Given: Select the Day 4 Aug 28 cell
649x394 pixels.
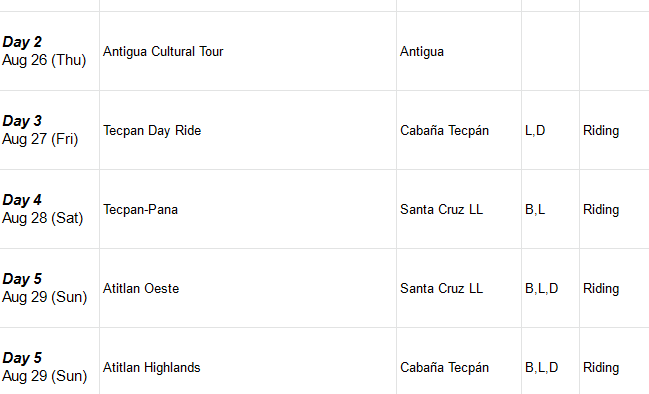Looking at the screenshot, I should pos(49,209).
